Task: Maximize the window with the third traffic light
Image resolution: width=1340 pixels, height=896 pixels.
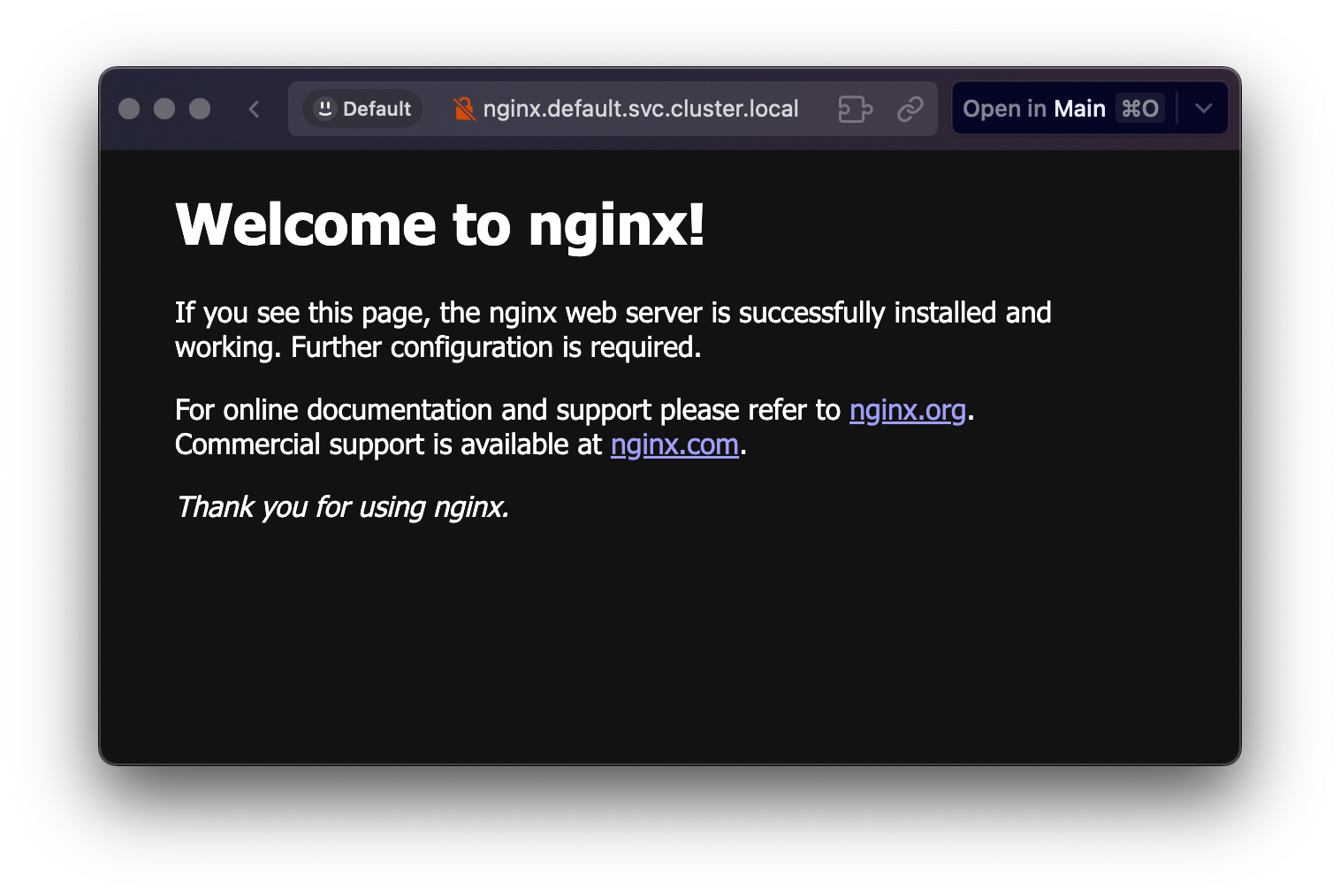Action: pos(200,109)
